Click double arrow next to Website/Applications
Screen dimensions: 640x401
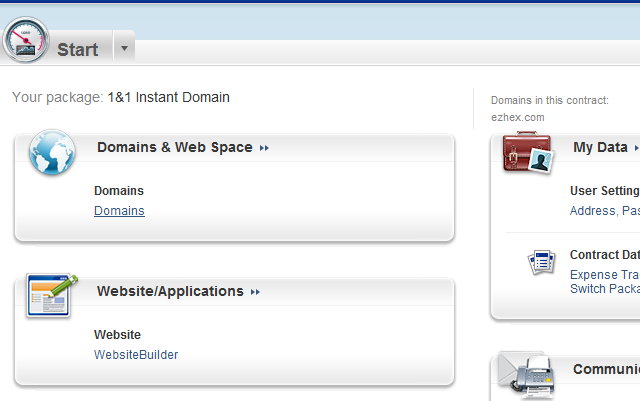coord(256,292)
